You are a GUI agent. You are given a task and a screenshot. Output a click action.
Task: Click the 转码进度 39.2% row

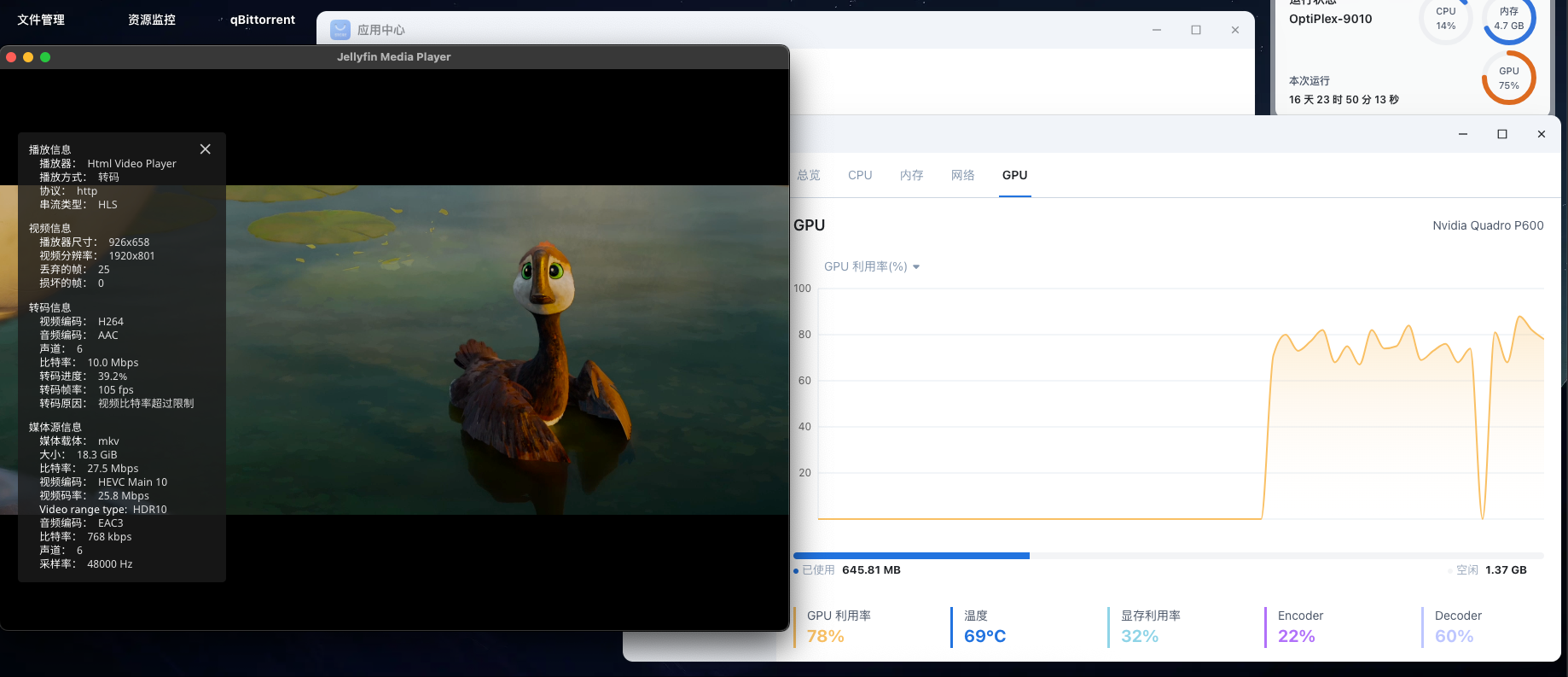coord(83,376)
